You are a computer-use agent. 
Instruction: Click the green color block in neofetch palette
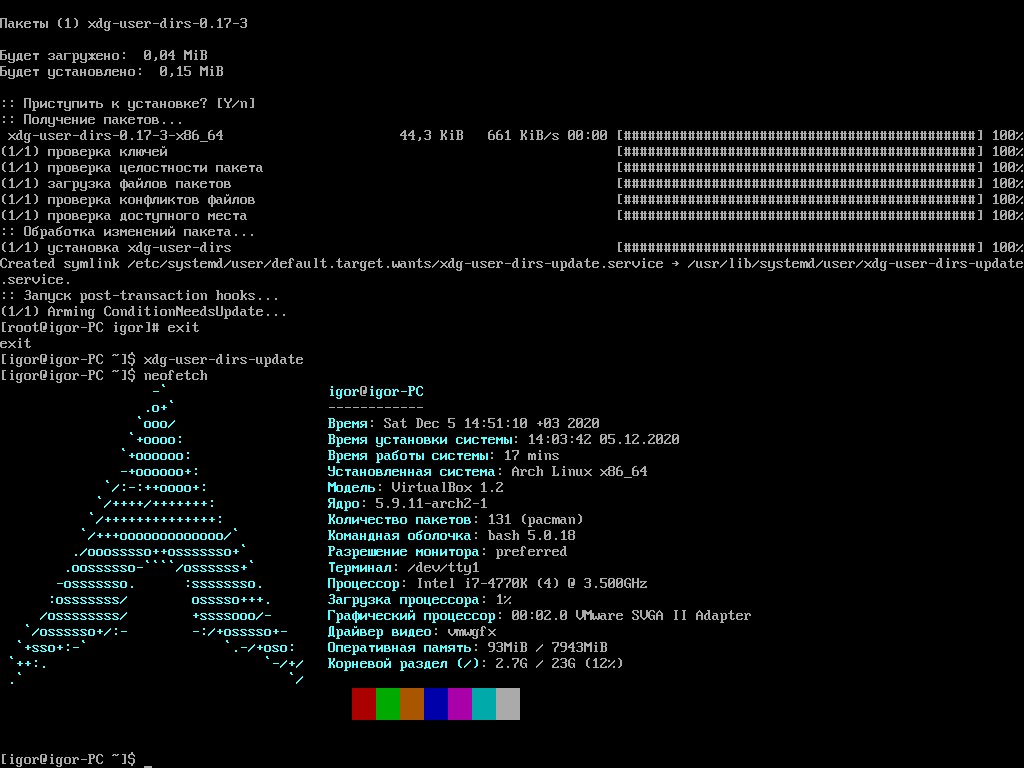(388, 704)
